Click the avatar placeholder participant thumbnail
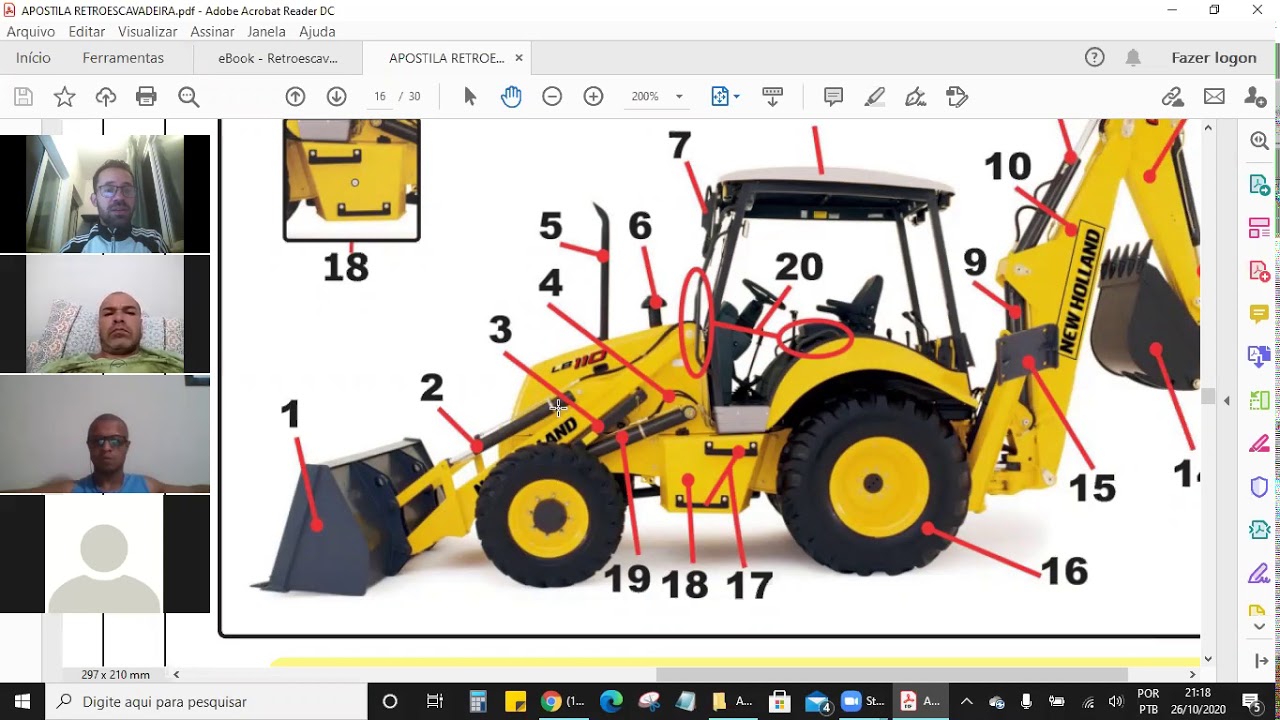The width and height of the screenshot is (1280, 720). tap(105, 554)
